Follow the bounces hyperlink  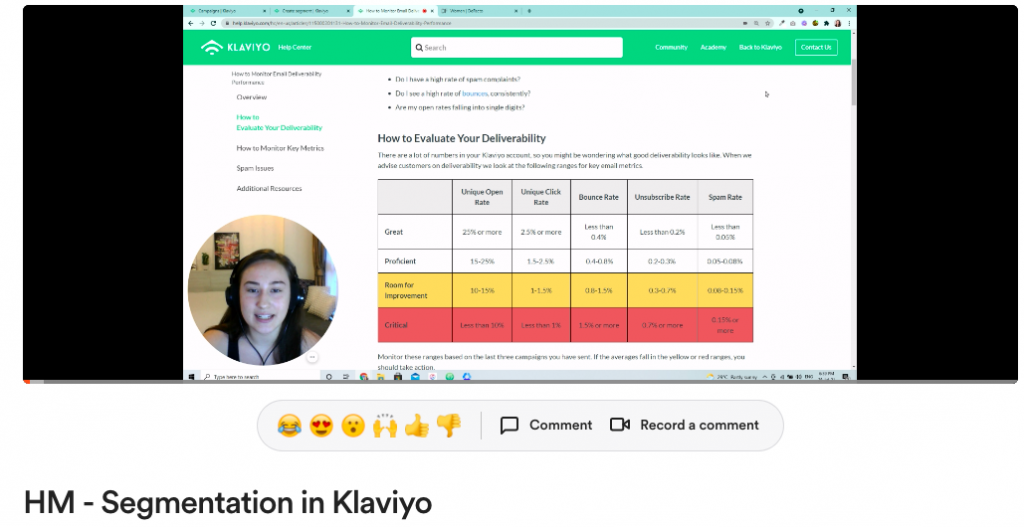tap(475, 93)
